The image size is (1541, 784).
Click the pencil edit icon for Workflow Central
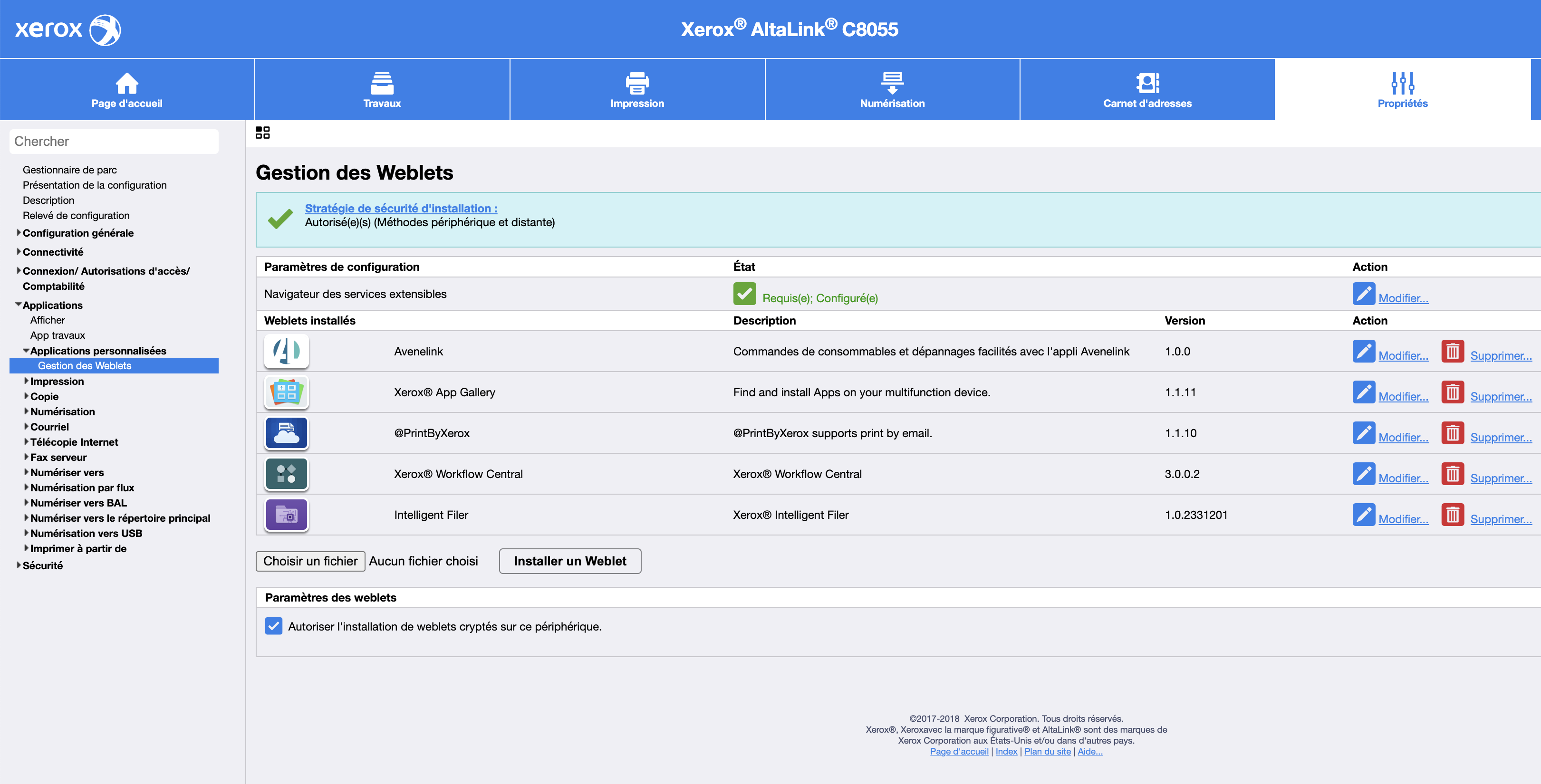pyautogui.click(x=1363, y=474)
